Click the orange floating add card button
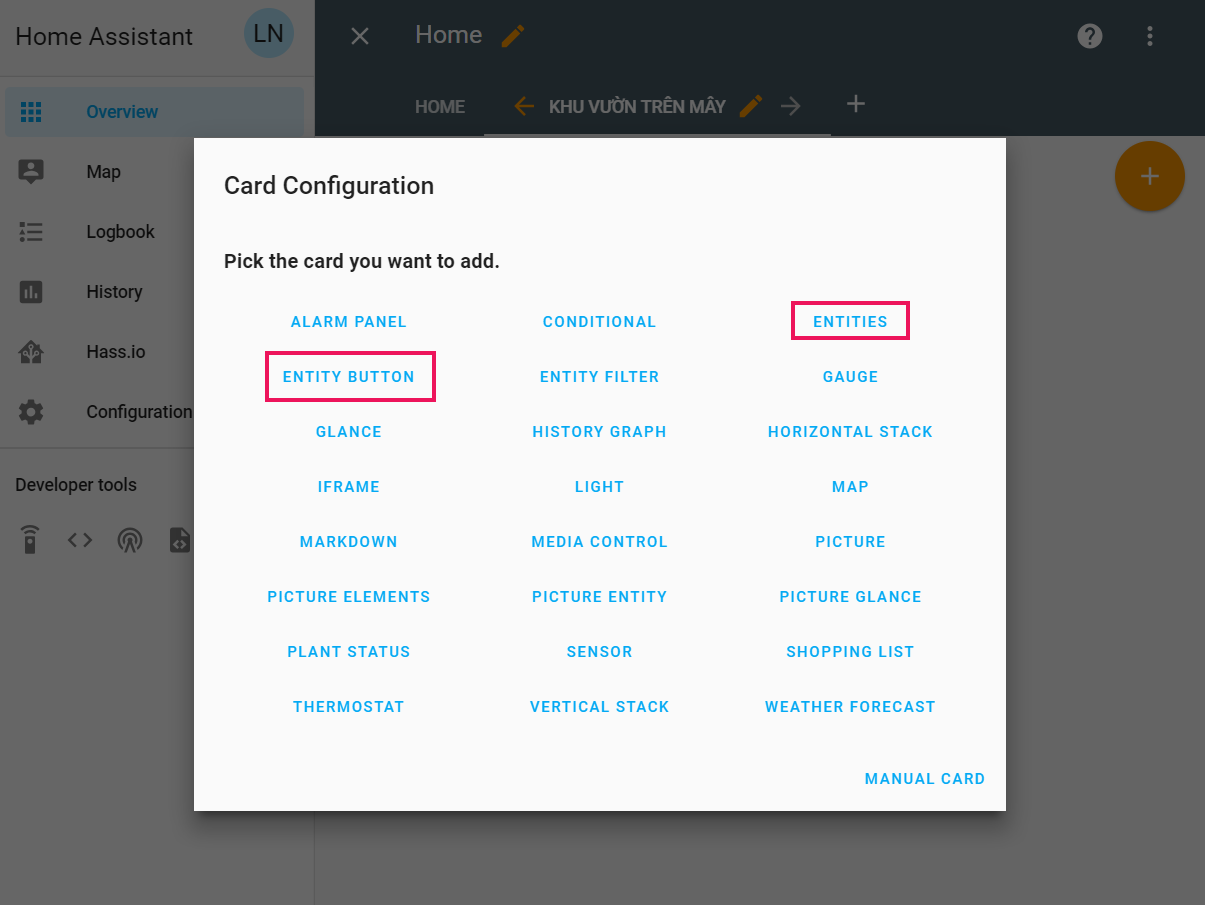Screen dimensions: 1205x905 tap(1149, 177)
